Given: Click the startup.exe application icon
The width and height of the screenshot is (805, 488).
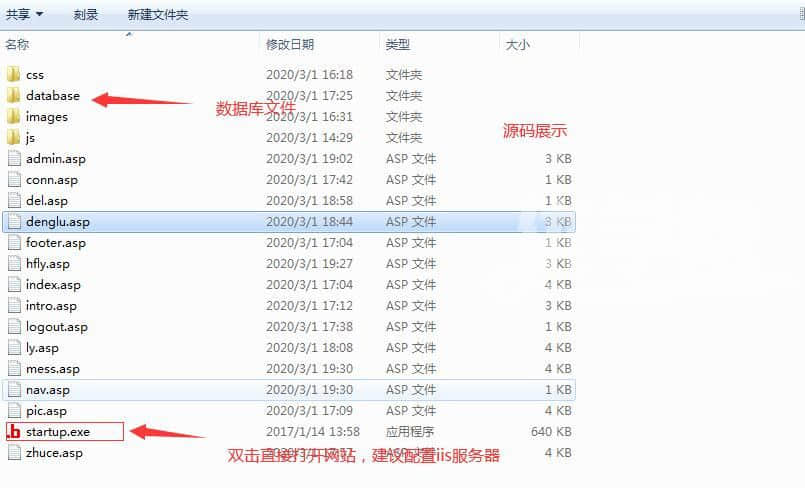Looking at the screenshot, I should (x=14, y=432).
